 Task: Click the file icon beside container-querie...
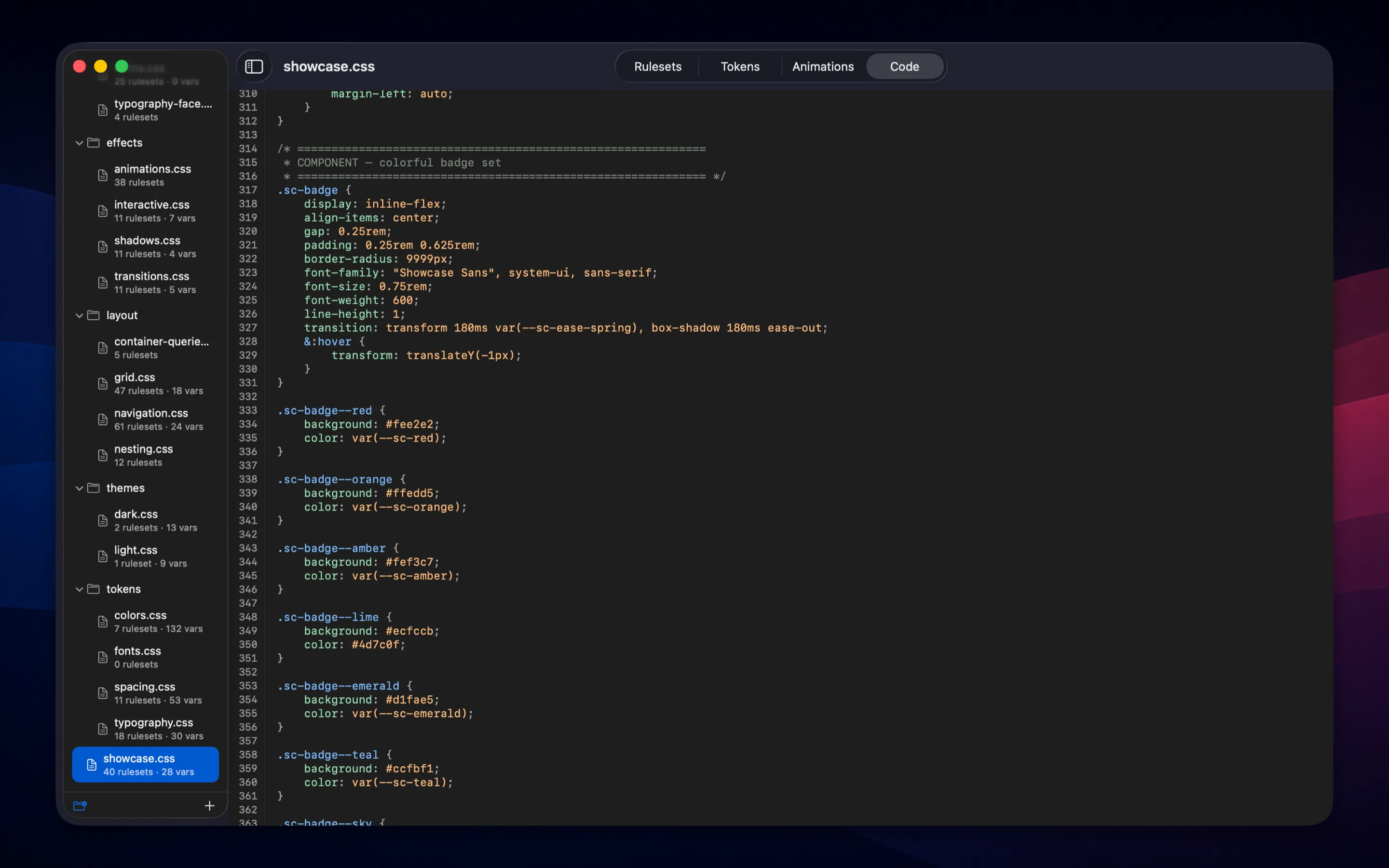(x=103, y=348)
